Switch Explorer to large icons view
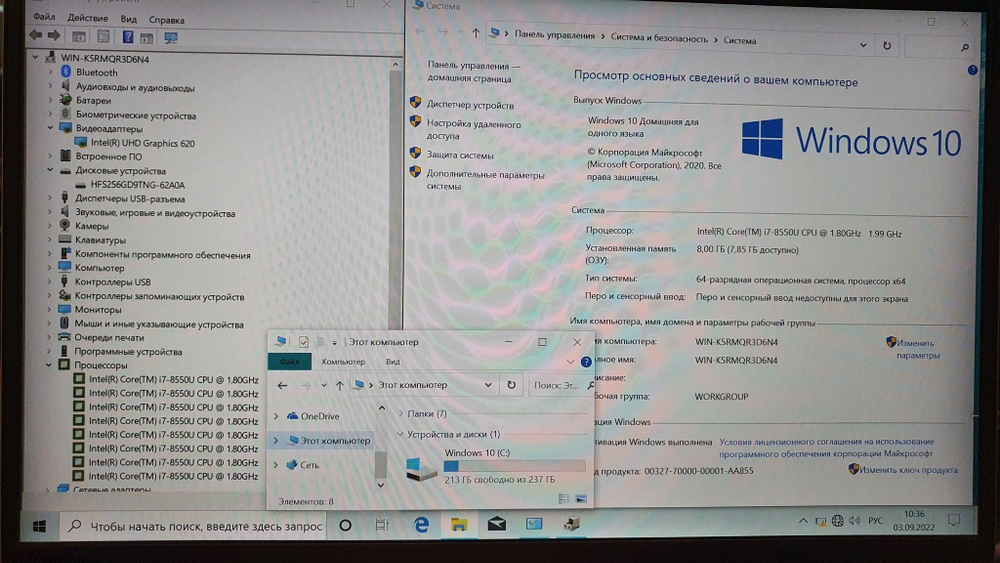1000x563 pixels. (581, 498)
